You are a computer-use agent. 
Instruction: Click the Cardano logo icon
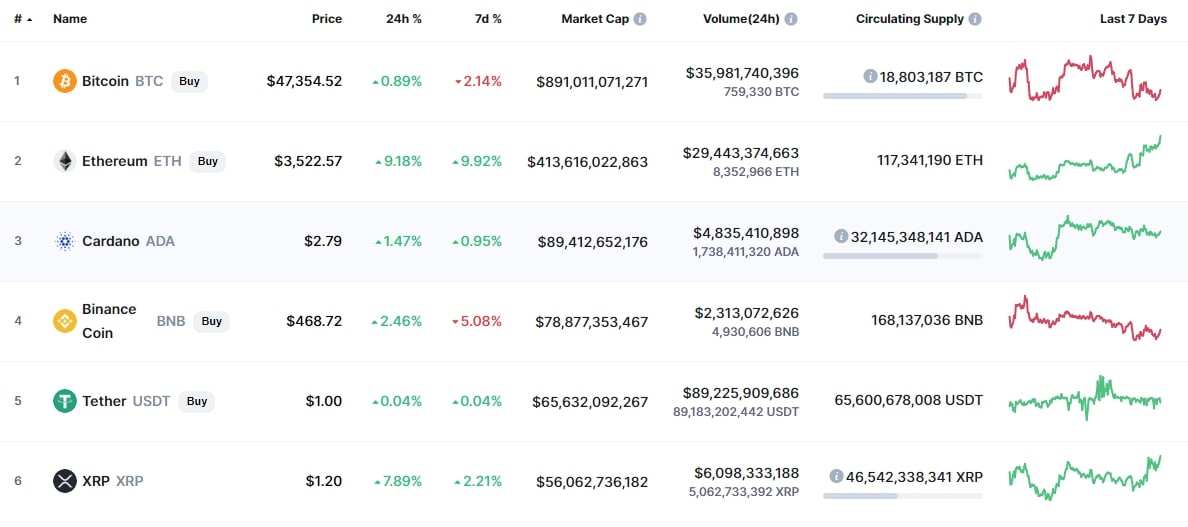[64, 242]
